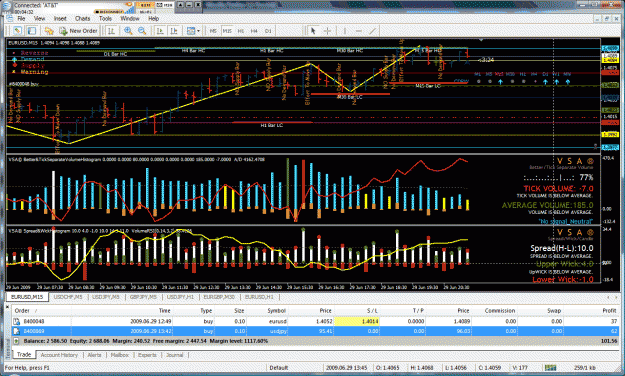
Task: Expand the Templates dropdown arrow
Action: click(198, 31)
